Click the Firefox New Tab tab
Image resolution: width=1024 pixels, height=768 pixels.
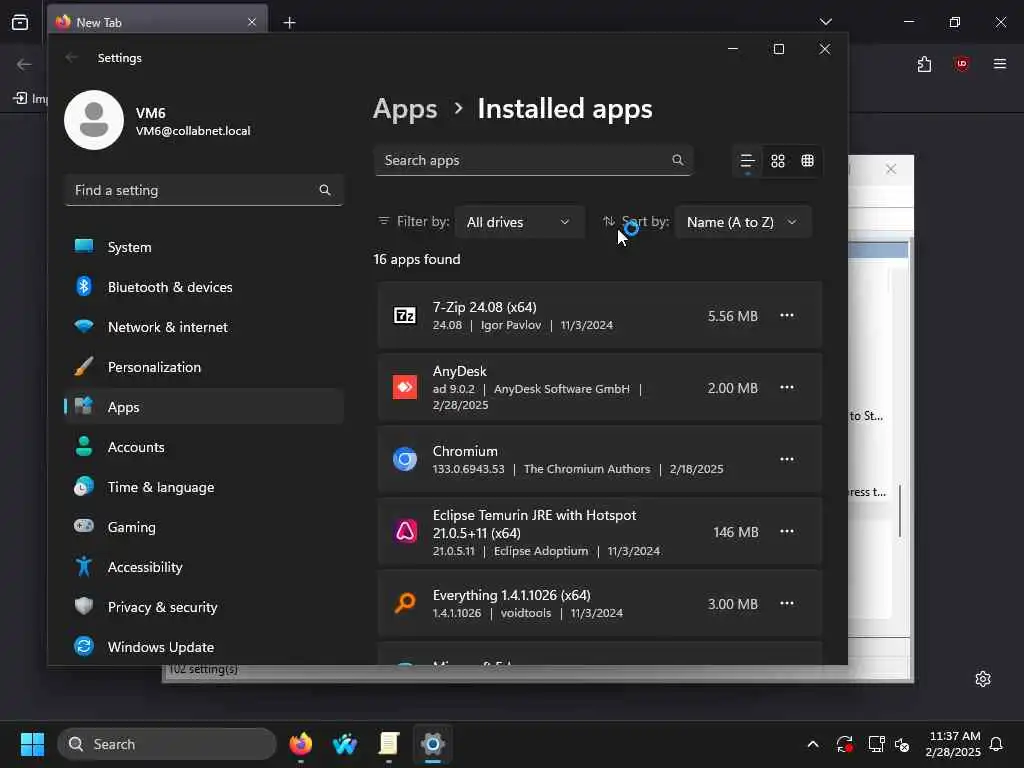(157, 22)
